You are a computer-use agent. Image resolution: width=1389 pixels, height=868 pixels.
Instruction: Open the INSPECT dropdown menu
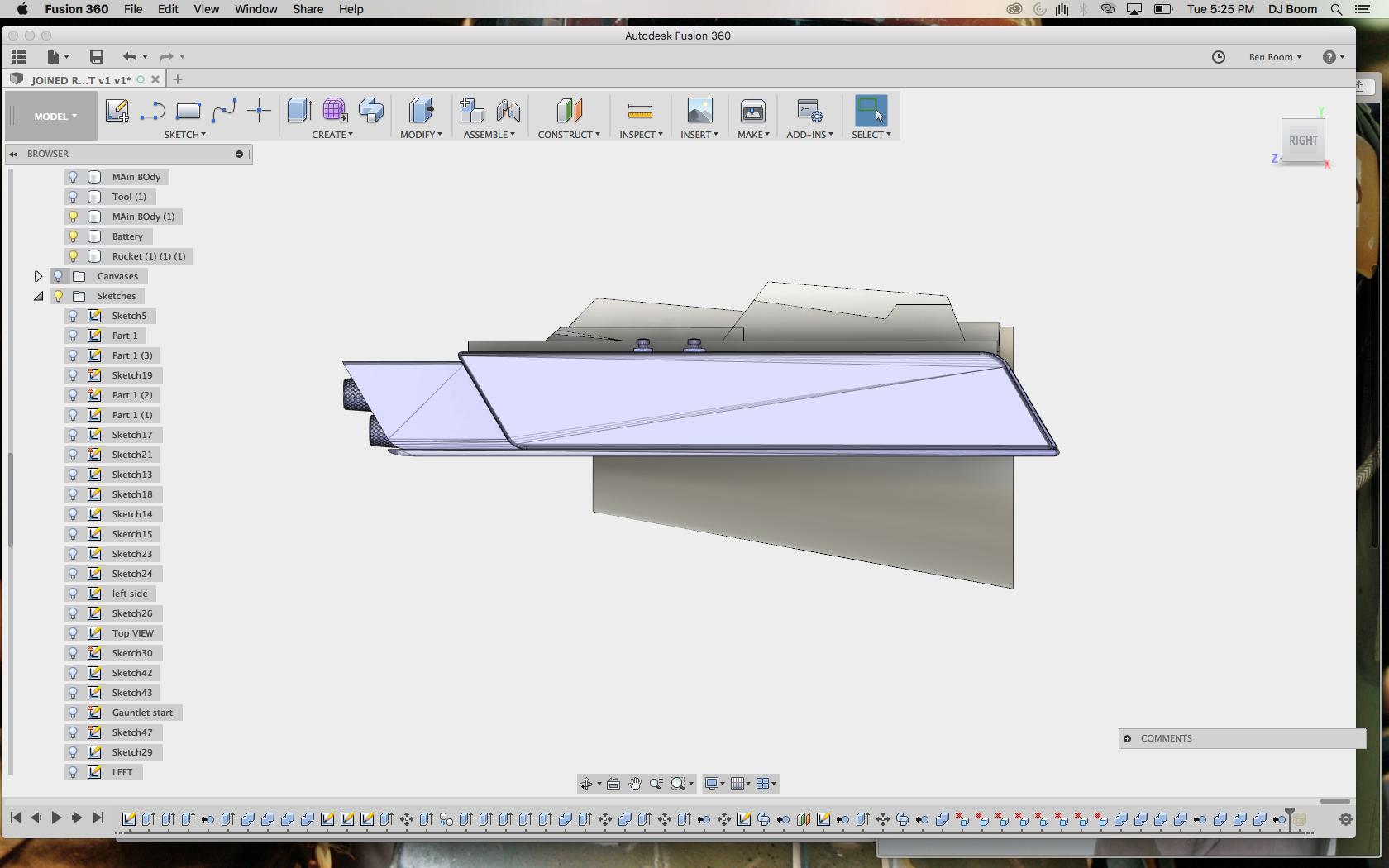pyautogui.click(x=641, y=135)
